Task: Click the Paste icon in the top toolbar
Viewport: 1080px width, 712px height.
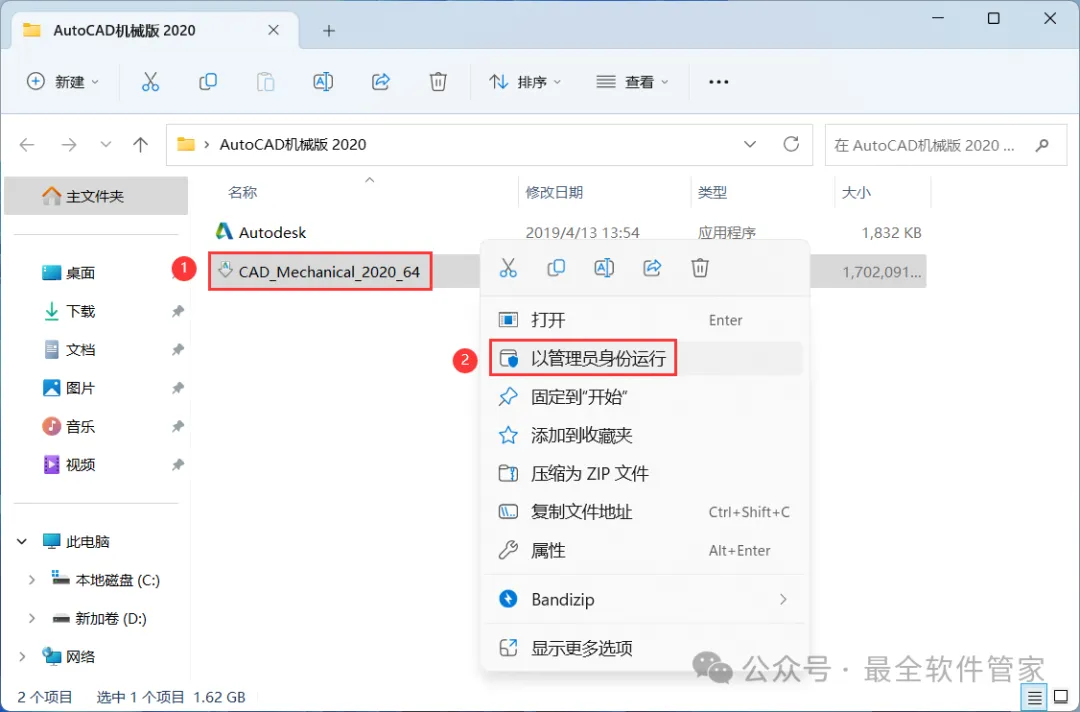Action: coord(265,82)
